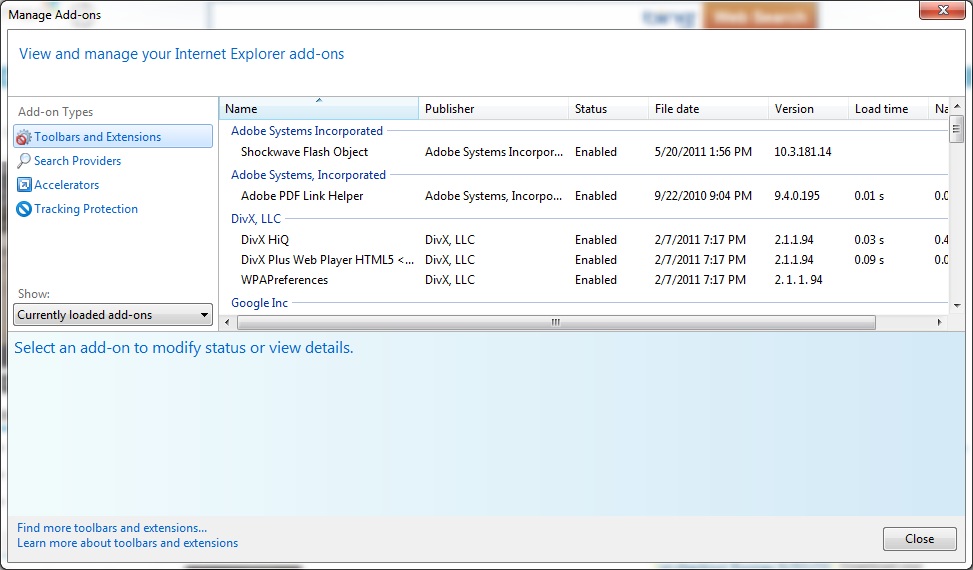Click the 0.03 s load time value
This screenshot has height=570, width=973.
click(x=869, y=239)
